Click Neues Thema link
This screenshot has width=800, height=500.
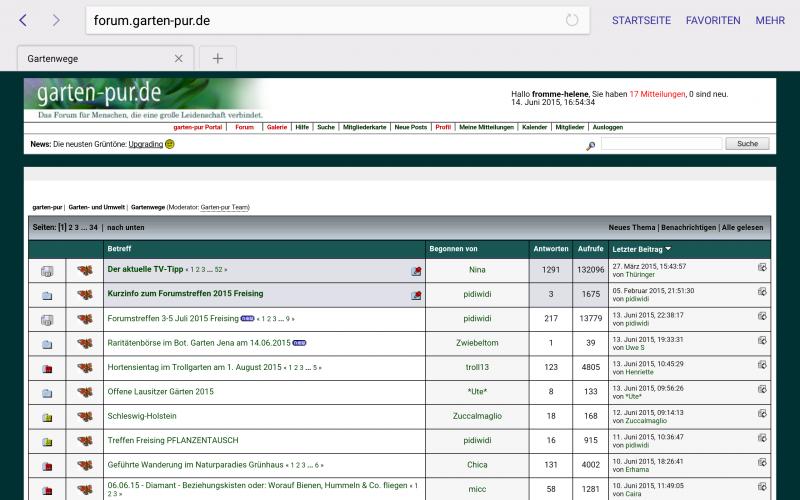[x=632, y=228]
